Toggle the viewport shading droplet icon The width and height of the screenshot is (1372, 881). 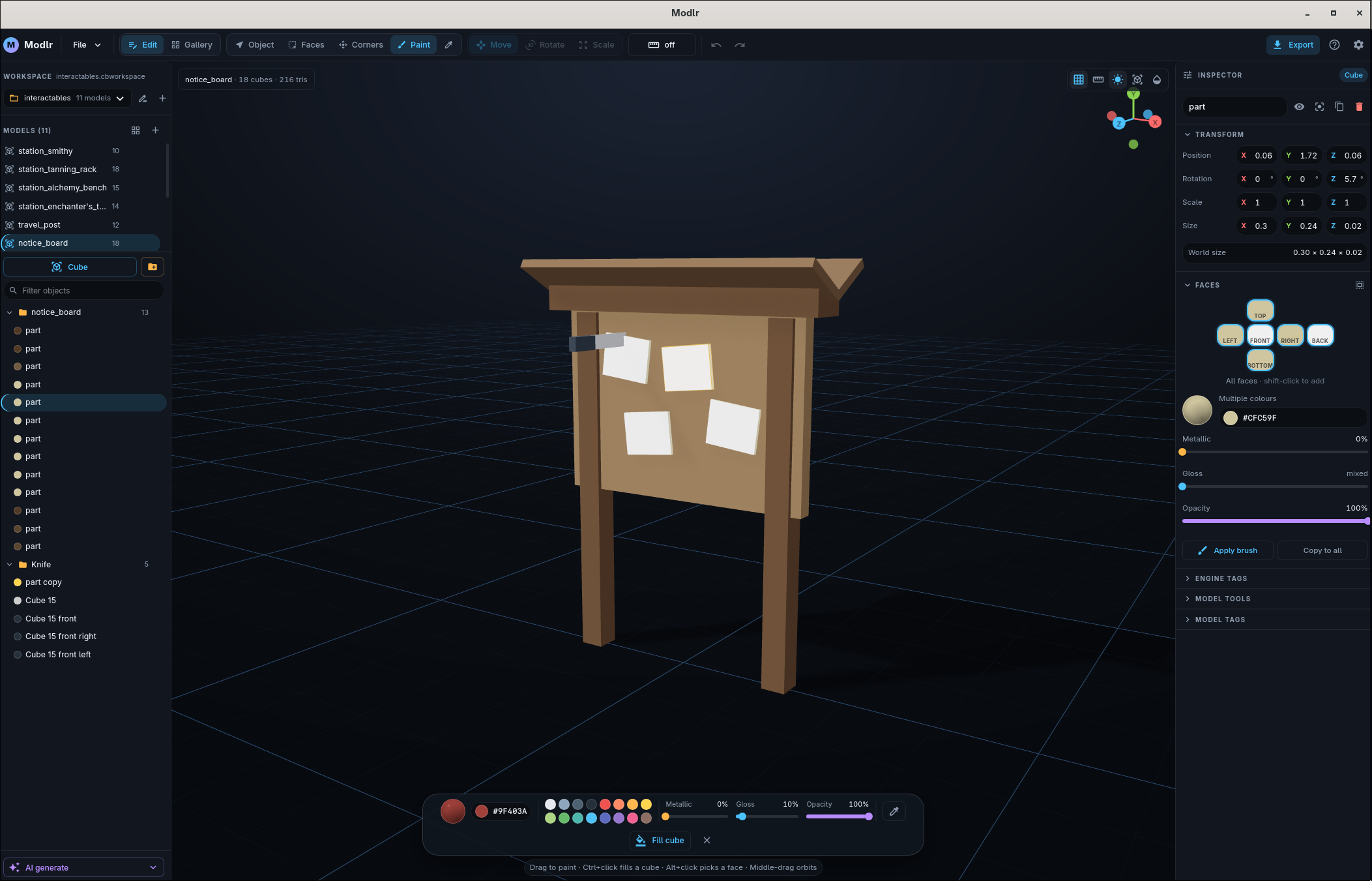pyautogui.click(x=1157, y=80)
